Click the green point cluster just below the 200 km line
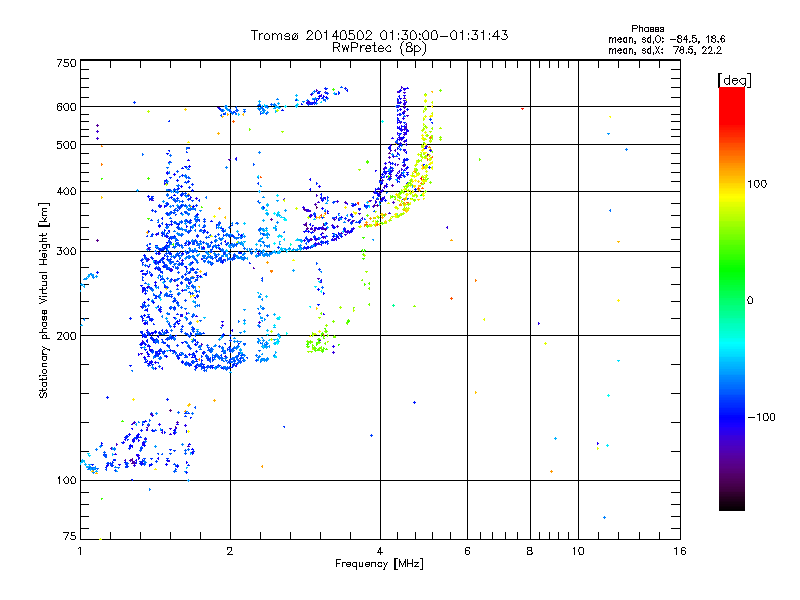This screenshot has width=800, height=600. coord(318,343)
